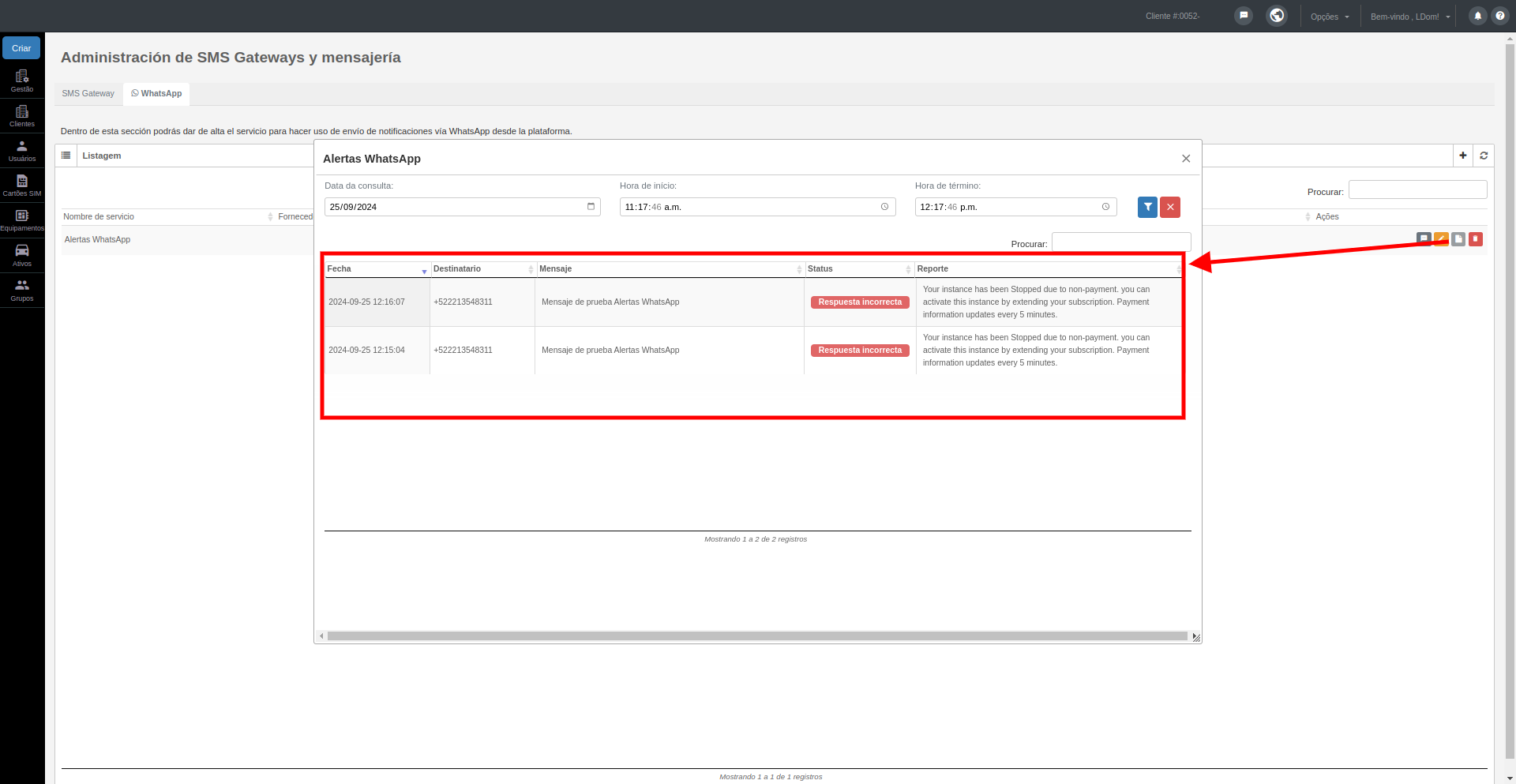Open the calendar picker on Data da consulta
The height and width of the screenshot is (784, 1516).
point(591,207)
